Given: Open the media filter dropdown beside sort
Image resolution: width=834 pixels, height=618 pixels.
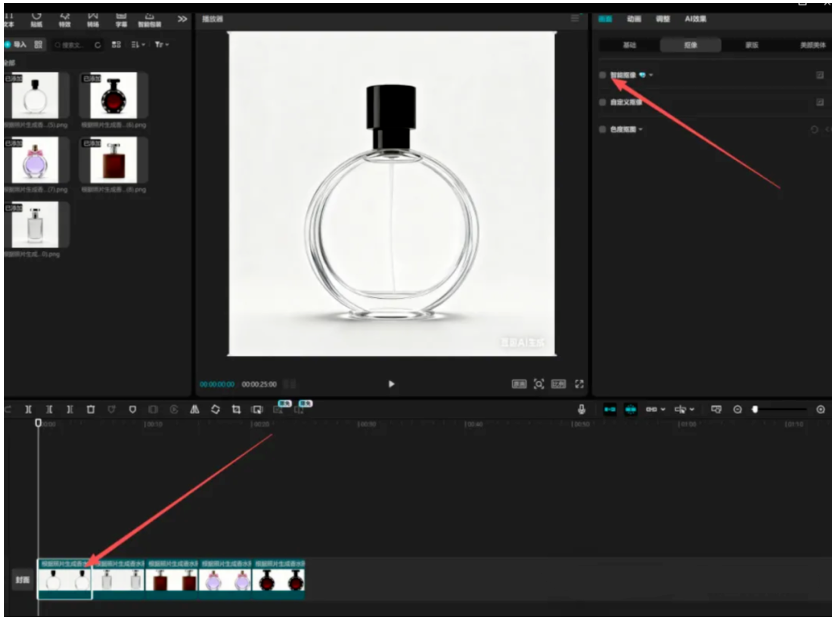Looking at the screenshot, I should pyautogui.click(x=161, y=45).
